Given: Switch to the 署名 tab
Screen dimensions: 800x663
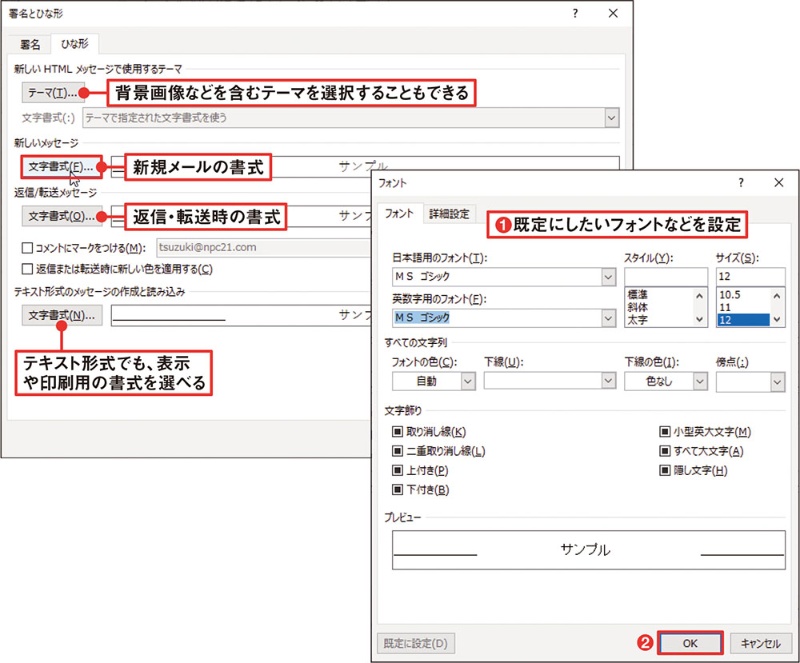Looking at the screenshot, I should (x=31, y=45).
